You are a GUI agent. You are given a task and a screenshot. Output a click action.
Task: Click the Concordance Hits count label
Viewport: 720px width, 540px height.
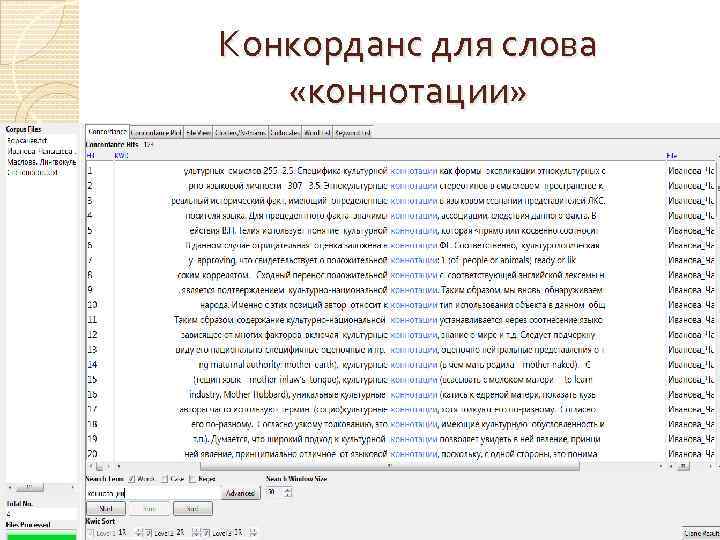coord(119,144)
